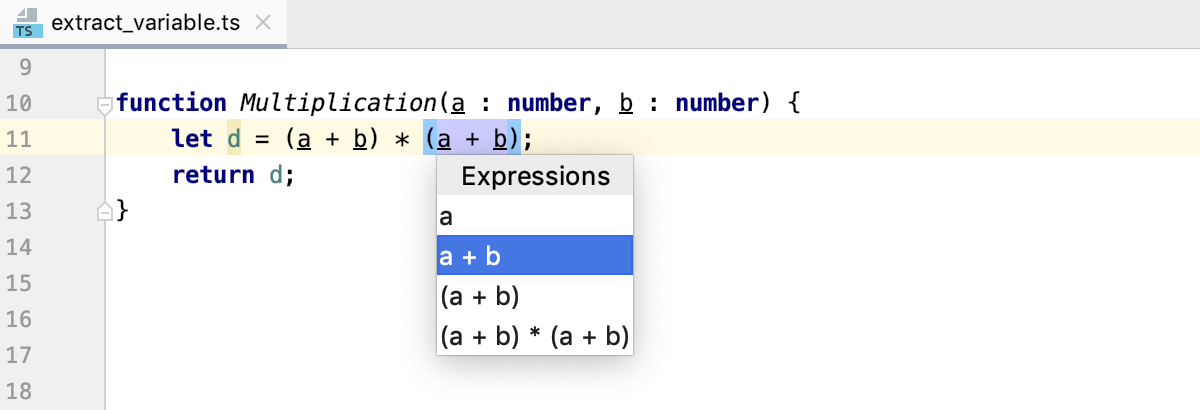This screenshot has width=1200, height=410.
Task: Click the highlighted second (a + b) selection
Action: [x=472, y=138]
